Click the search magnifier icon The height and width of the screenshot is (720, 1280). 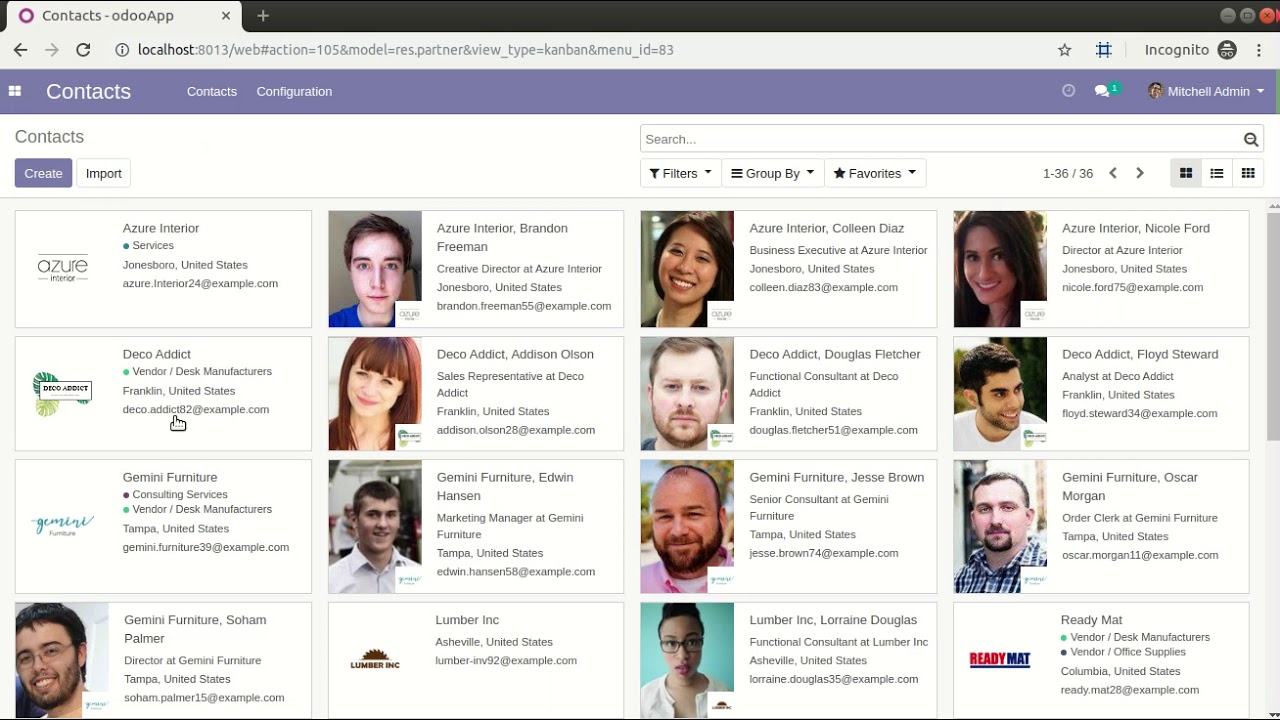point(1250,139)
